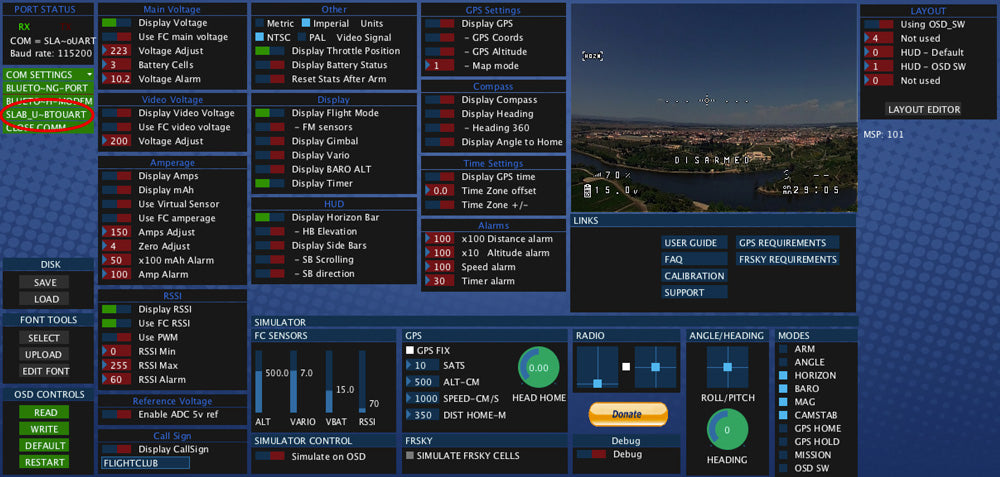
Task: Select SLAB_U~BTOUART from the port list
Action: click(47, 115)
